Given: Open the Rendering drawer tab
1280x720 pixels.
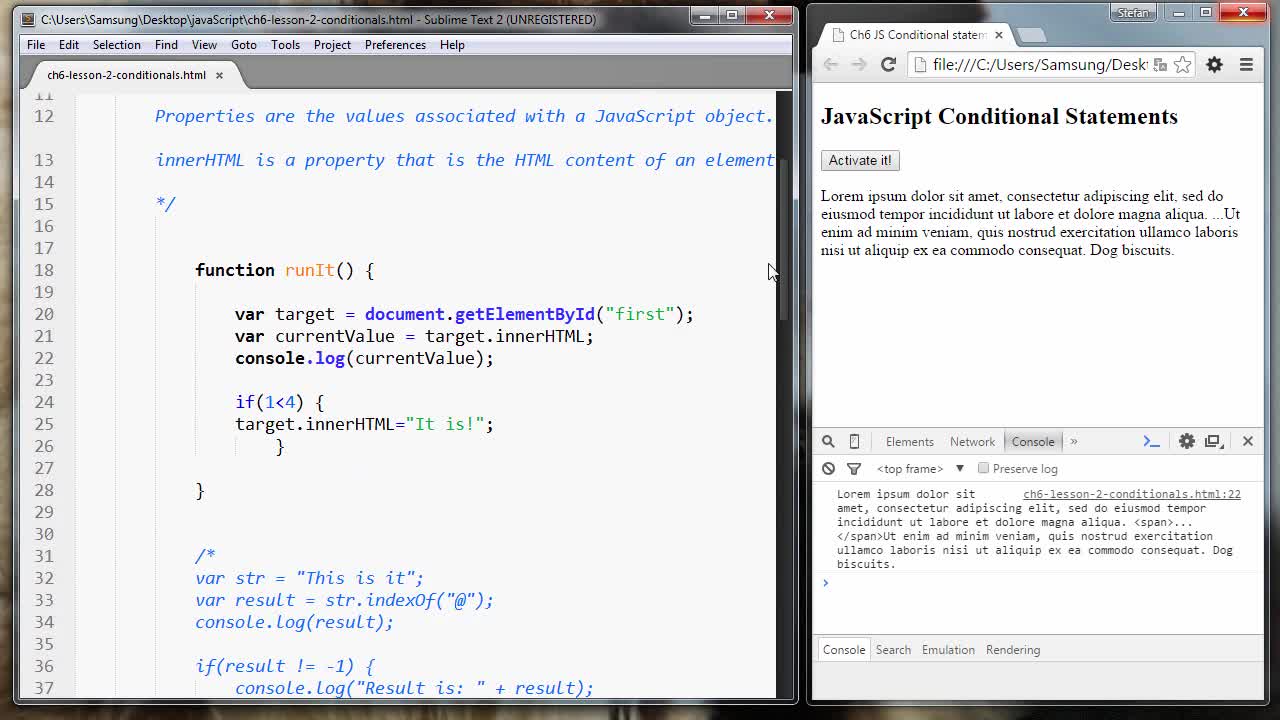Looking at the screenshot, I should click(x=1013, y=650).
